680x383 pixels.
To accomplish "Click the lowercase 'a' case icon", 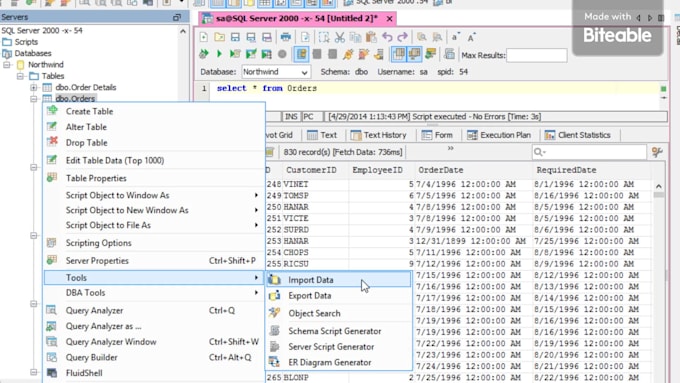I will coord(454,37).
